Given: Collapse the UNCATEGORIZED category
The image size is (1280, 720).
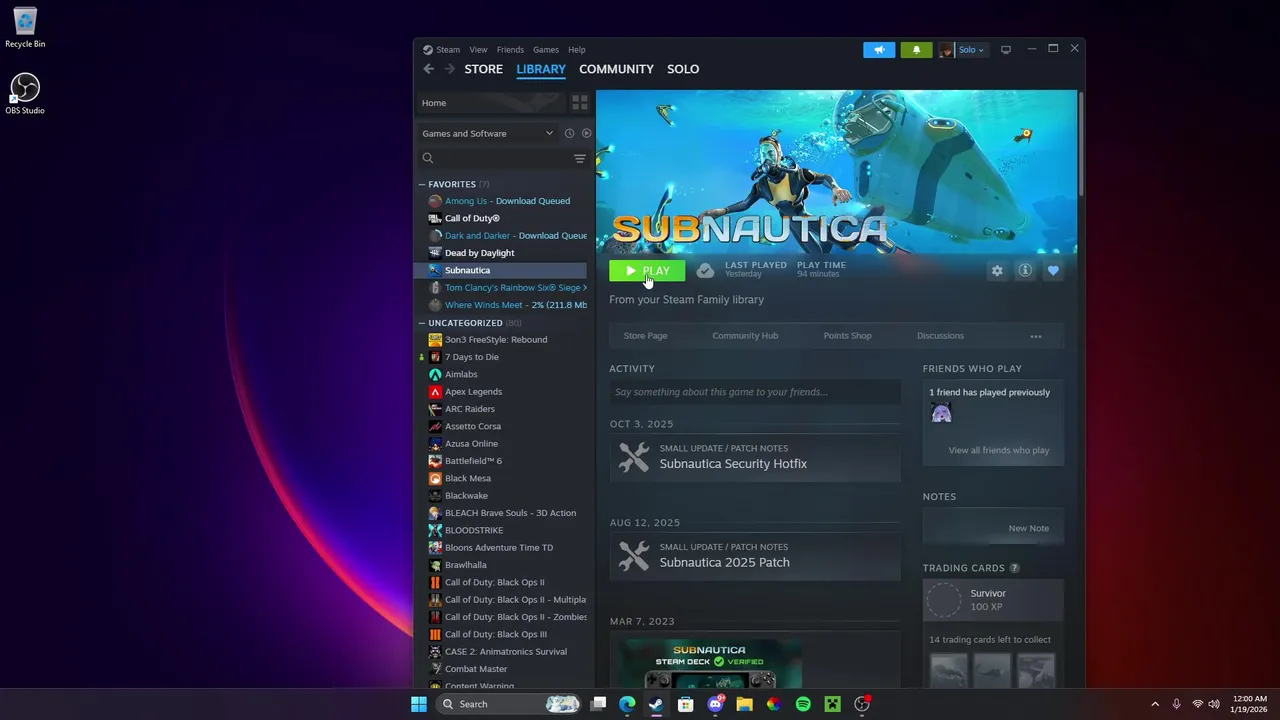Looking at the screenshot, I should tap(422, 323).
